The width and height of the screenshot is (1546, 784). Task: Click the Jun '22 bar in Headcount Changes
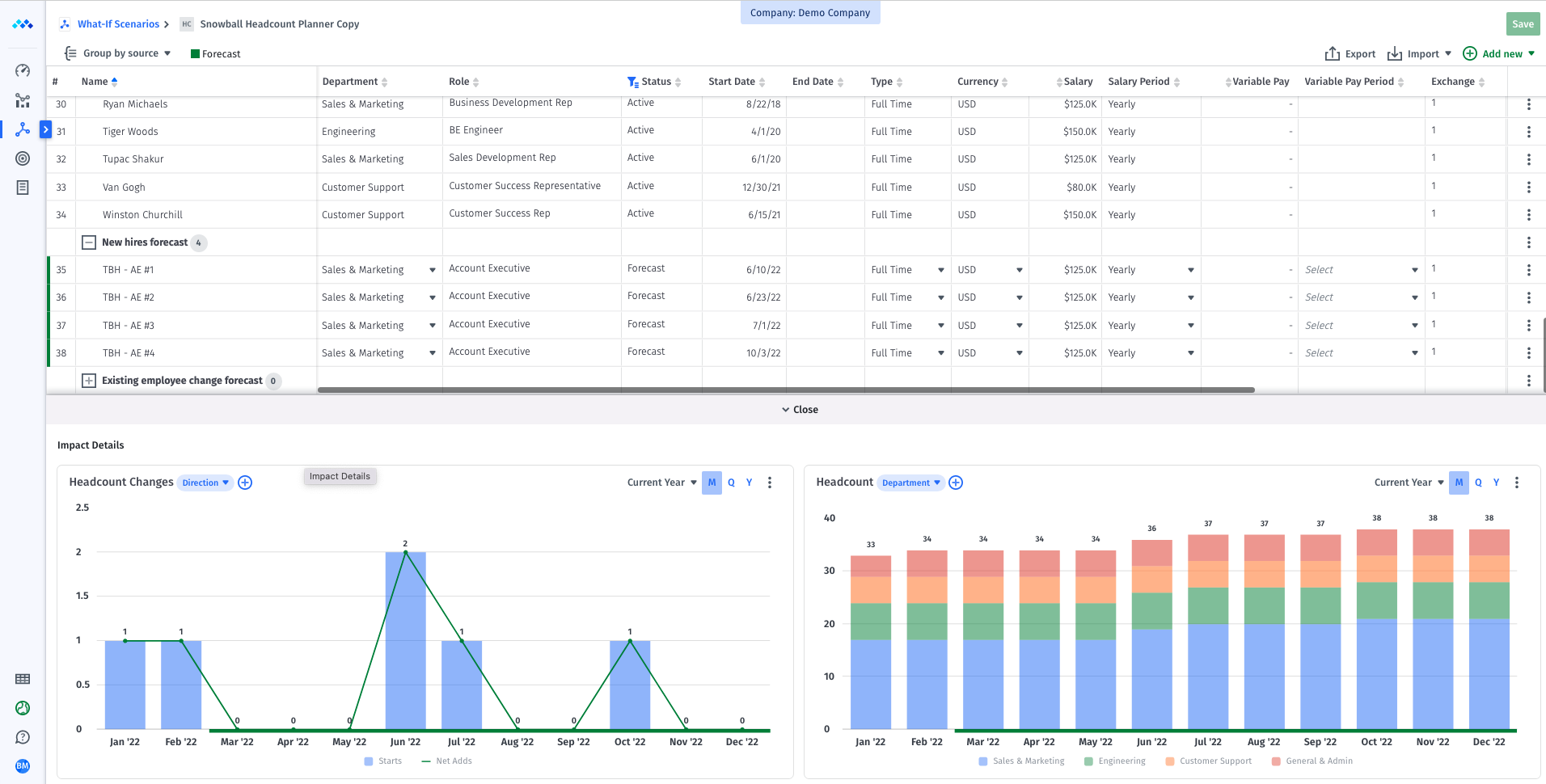(405, 640)
